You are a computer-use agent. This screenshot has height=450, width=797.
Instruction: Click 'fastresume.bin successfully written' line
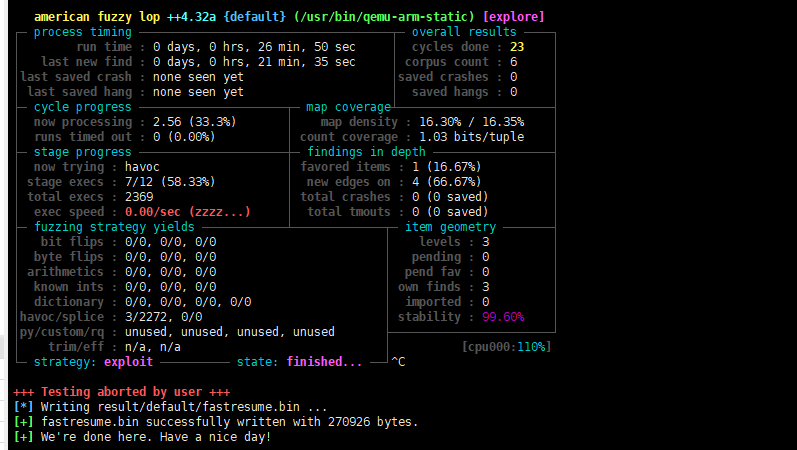230,422
